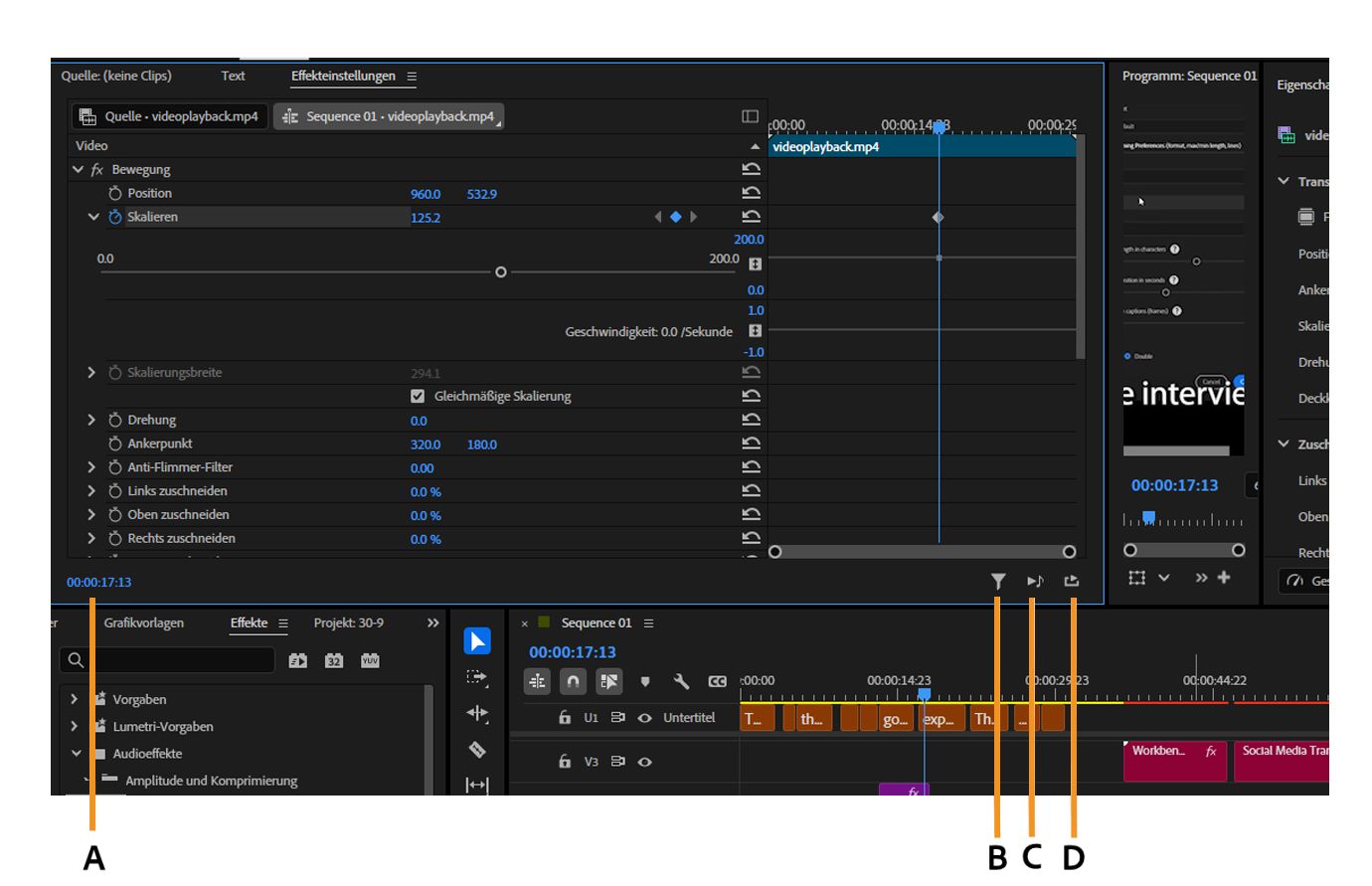
Task: Show or hide the Effekteinstellungen timeline view
Action: [x=751, y=116]
